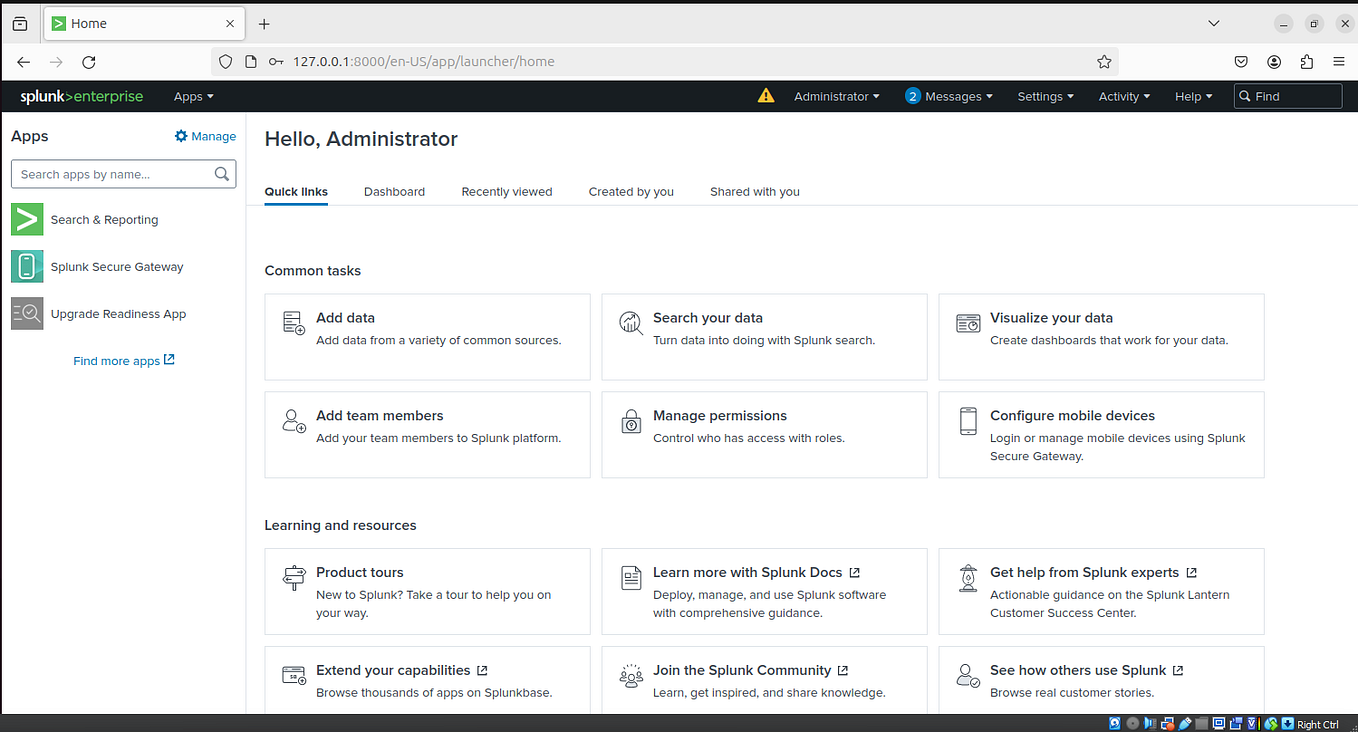Viewport: 1358px width, 732px height.
Task: Select the Shared with you tab
Action: point(754,191)
